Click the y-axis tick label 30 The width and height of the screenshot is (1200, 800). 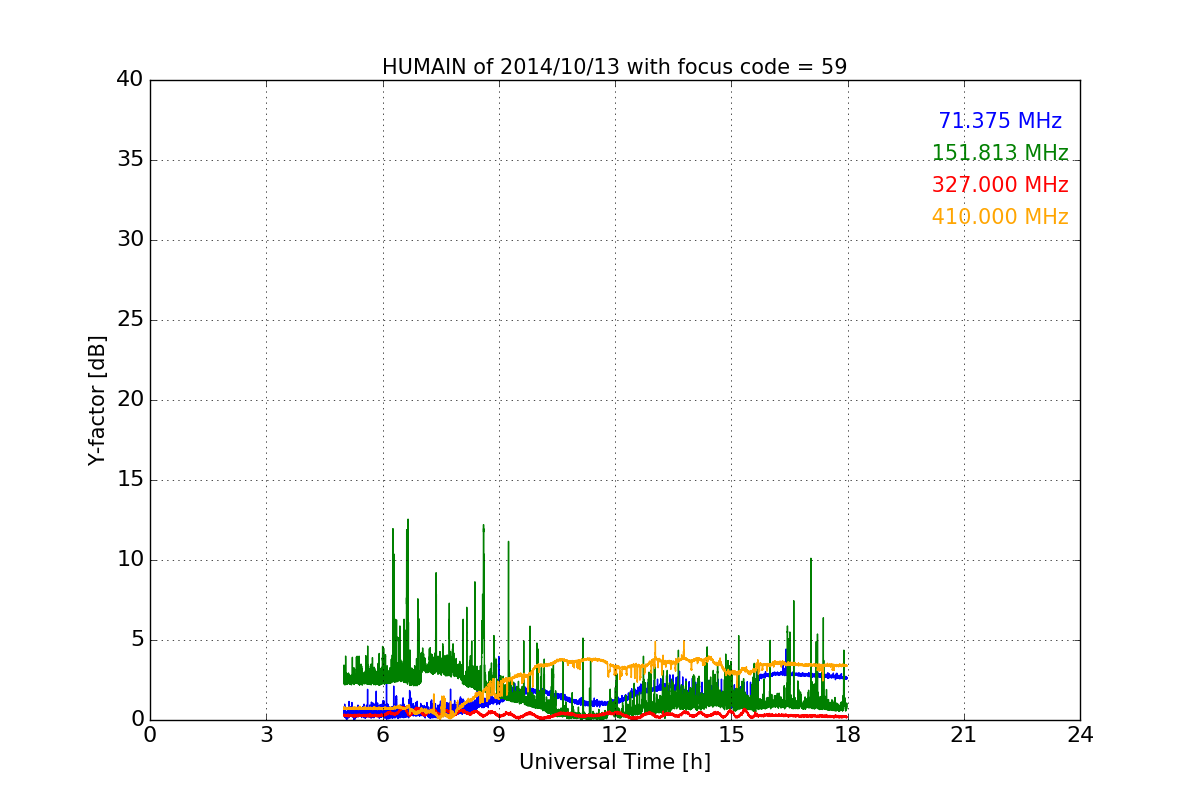[x=129, y=240]
